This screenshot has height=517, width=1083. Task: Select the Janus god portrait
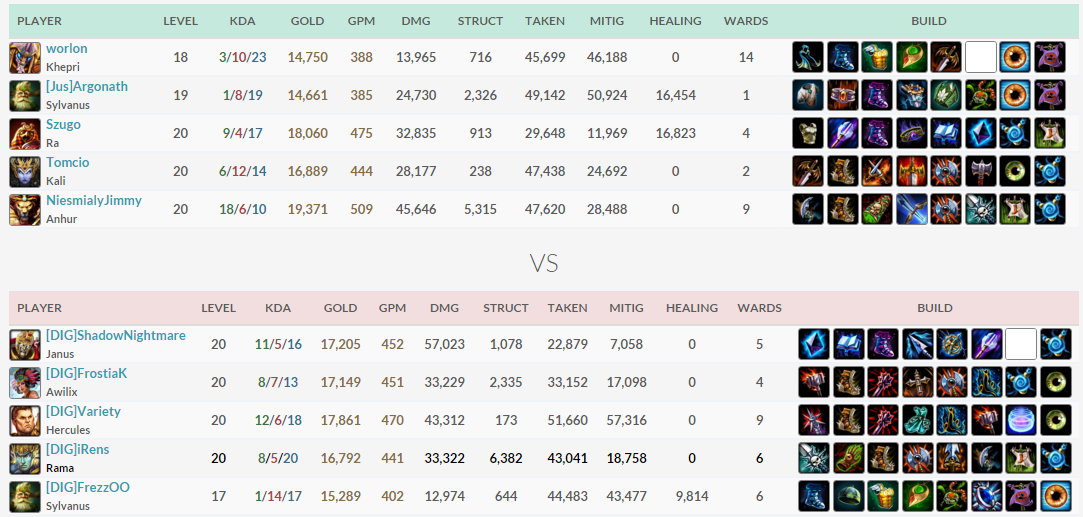[x=25, y=344]
